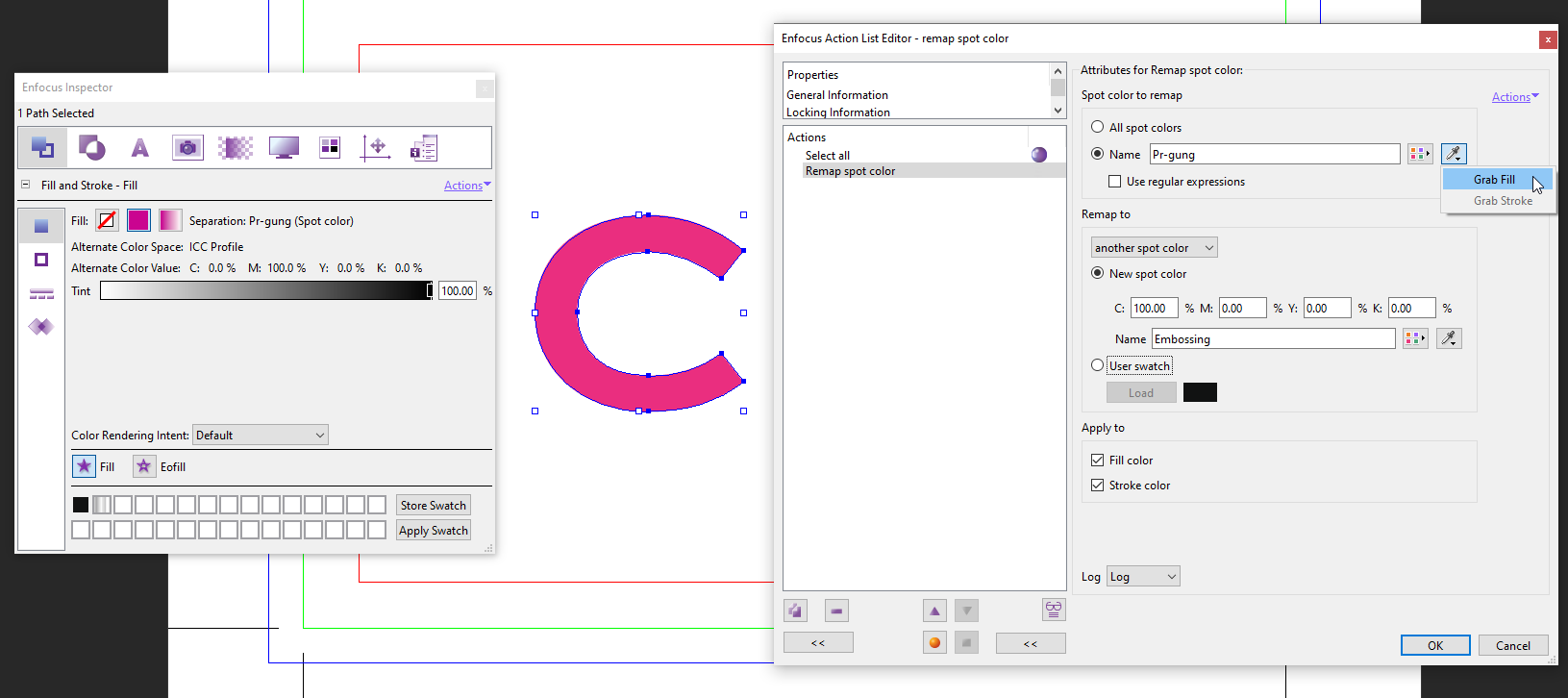
Task: Click the eyedropper beside Embossing name field
Action: click(1449, 338)
